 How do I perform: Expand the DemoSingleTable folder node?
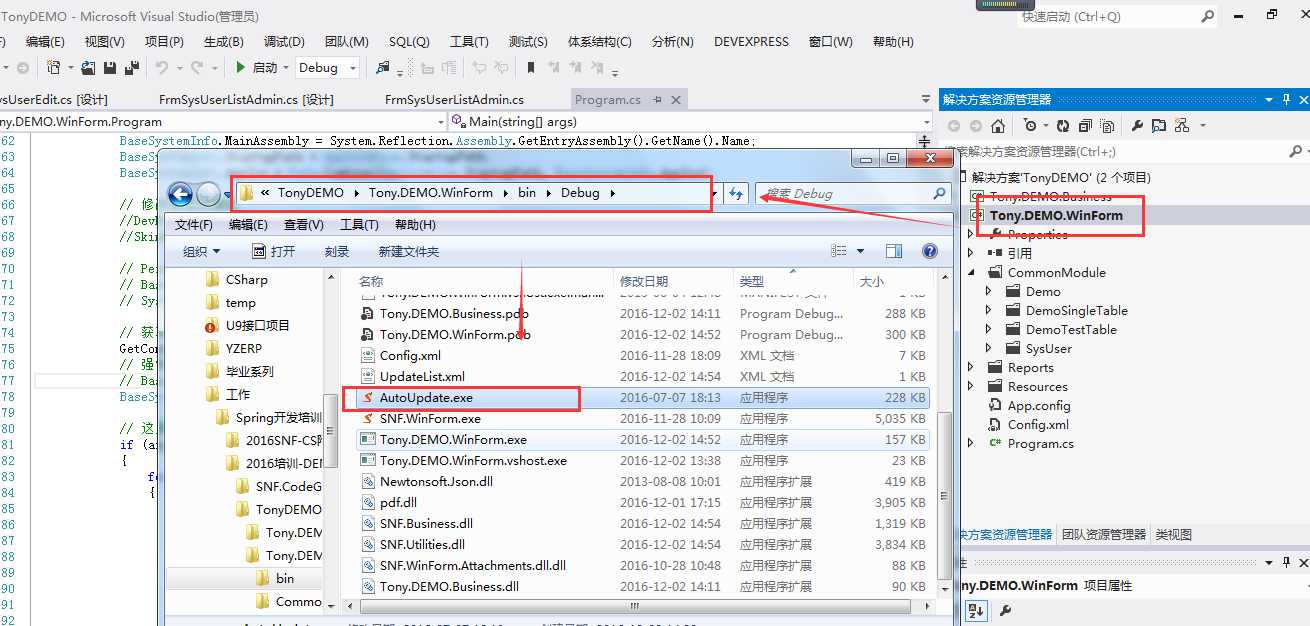click(x=989, y=310)
